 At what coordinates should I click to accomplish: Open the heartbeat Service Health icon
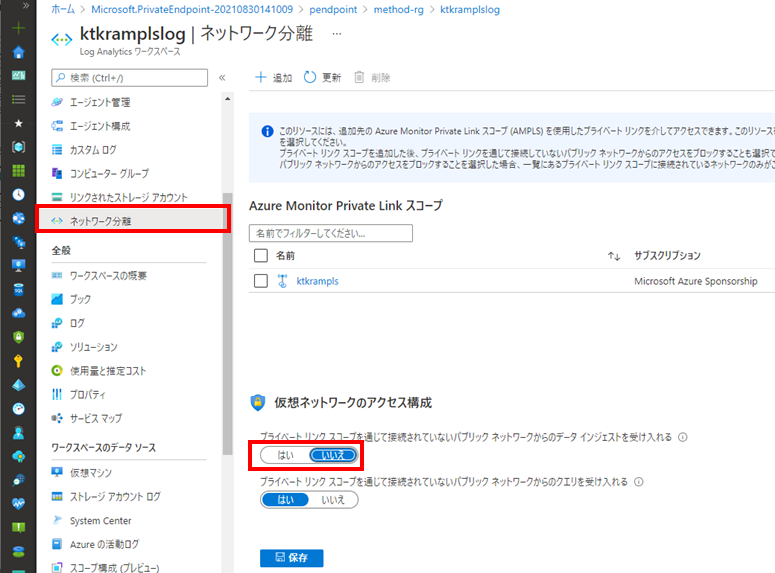(18, 504)
